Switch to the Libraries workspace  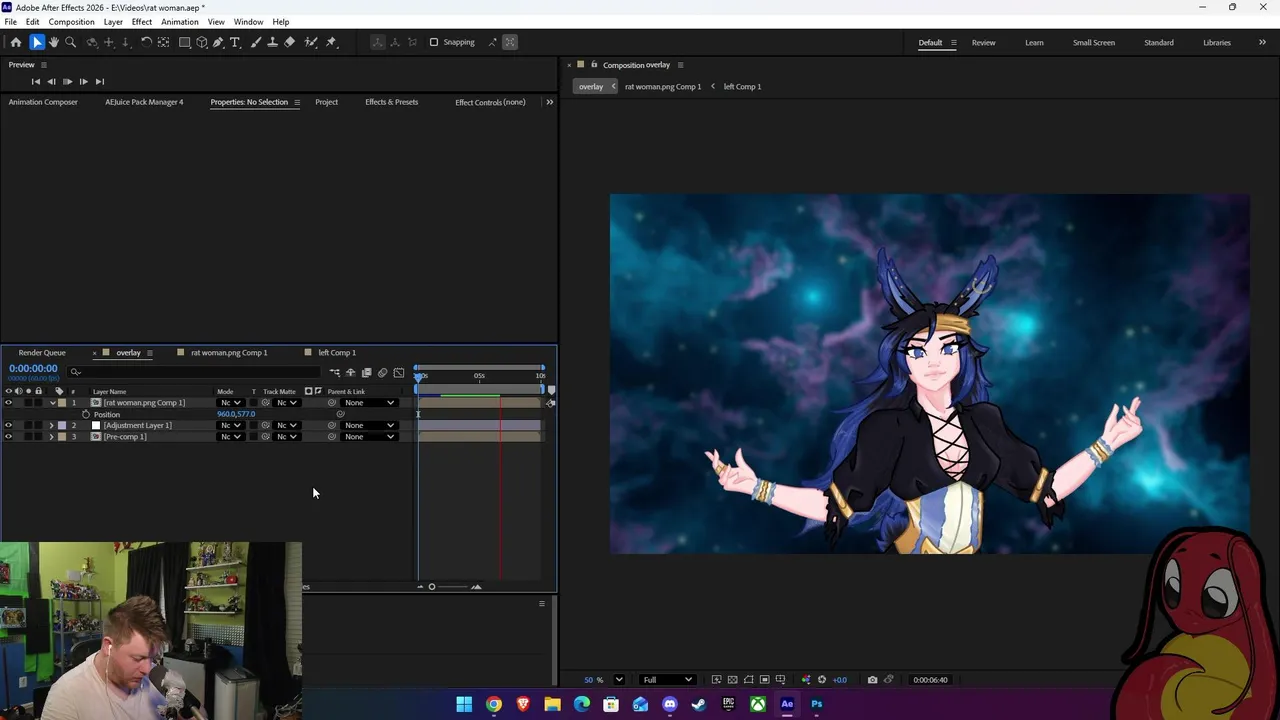coord(1217,43)
